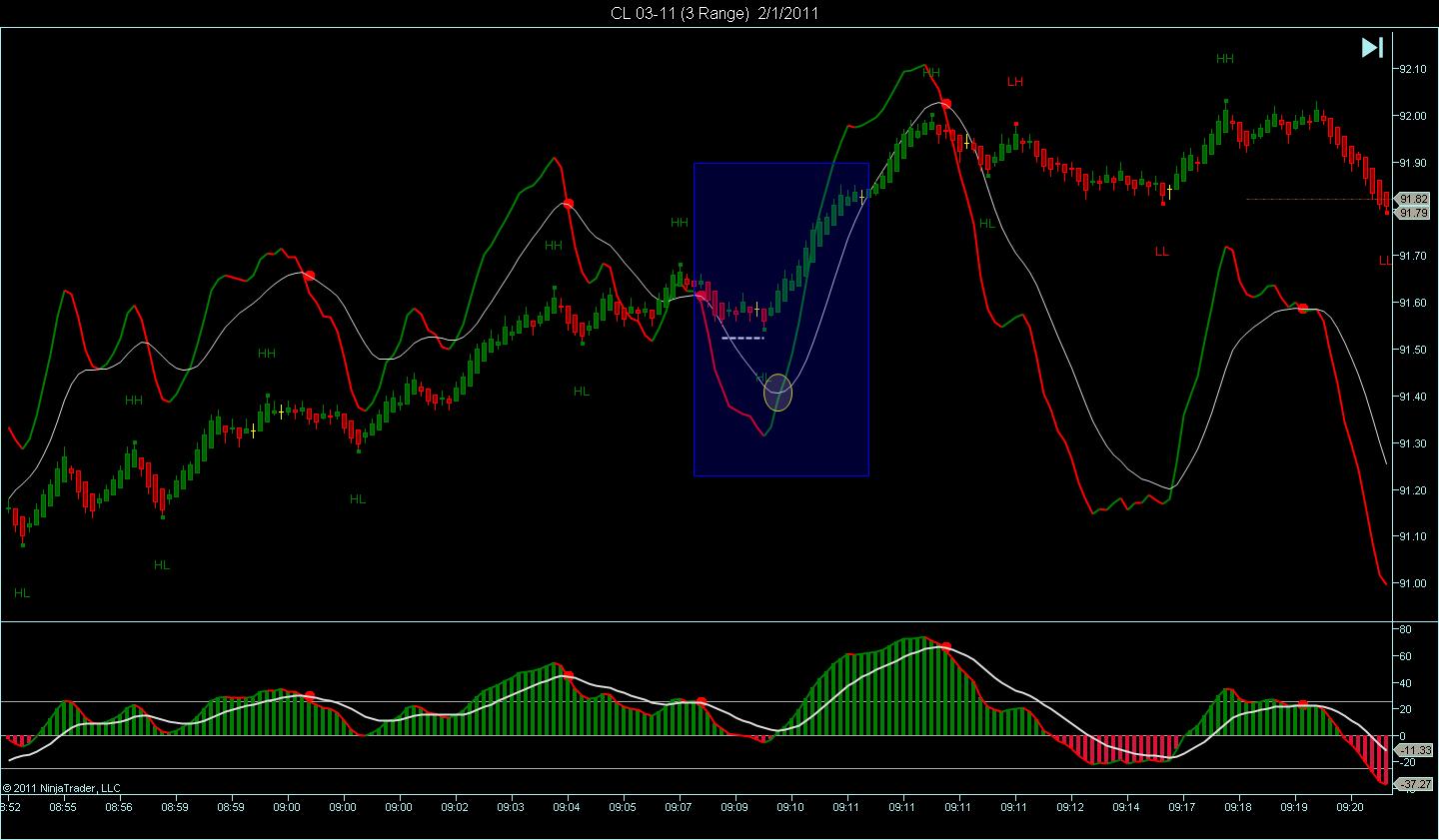Screen dimensions: 1439x840
Task: Click the 91.30 price axis label
Action: pos(1413,443)
